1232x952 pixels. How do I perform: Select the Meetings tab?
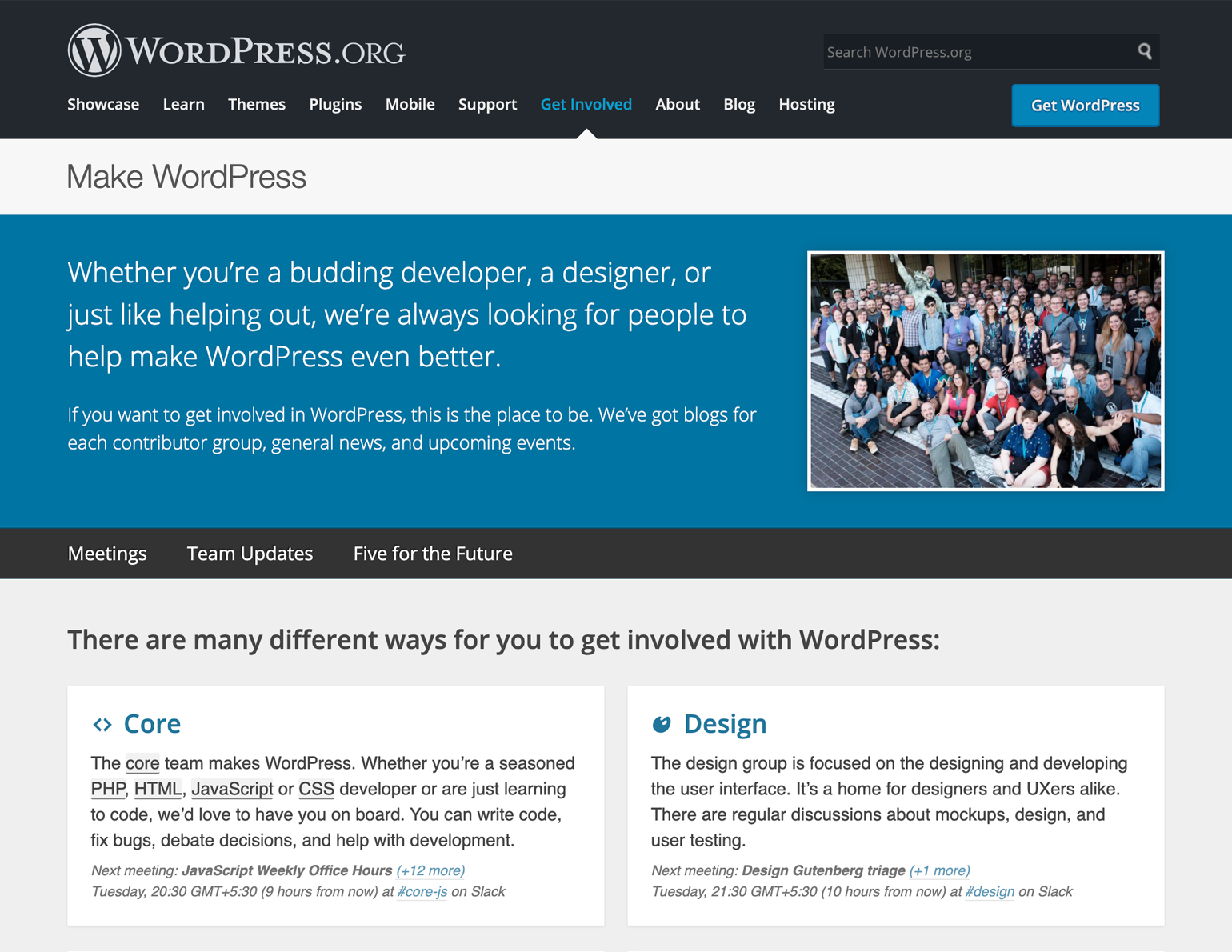click(x=107, y=553)
